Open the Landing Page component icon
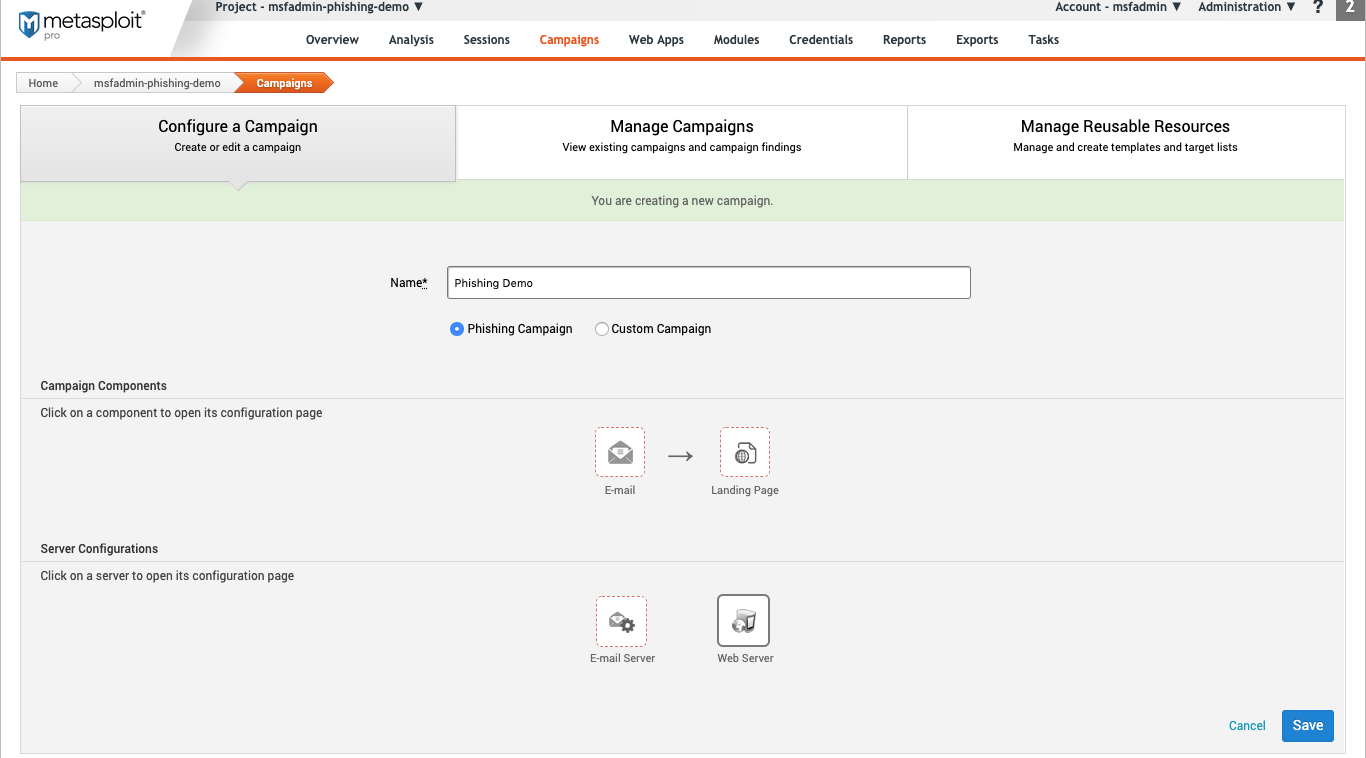 coord(745,453)
